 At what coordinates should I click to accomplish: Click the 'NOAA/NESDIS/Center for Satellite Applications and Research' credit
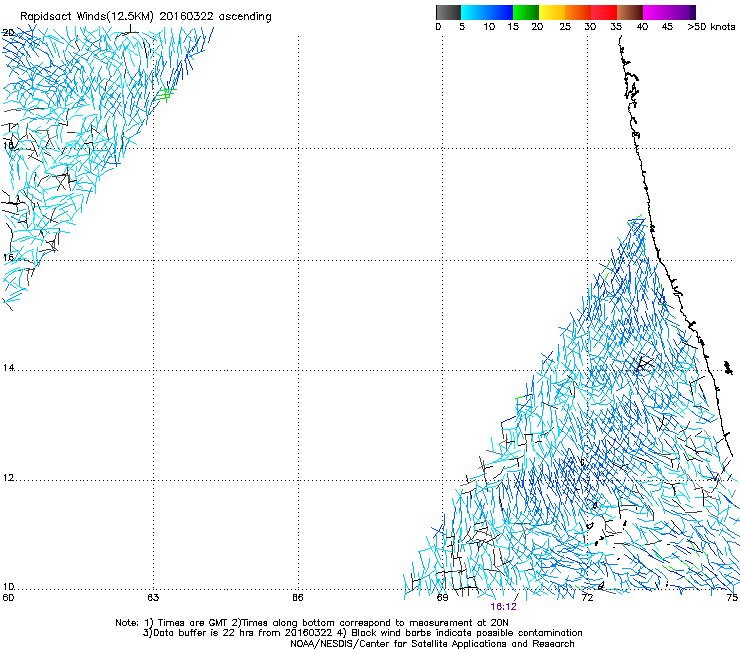432,644
